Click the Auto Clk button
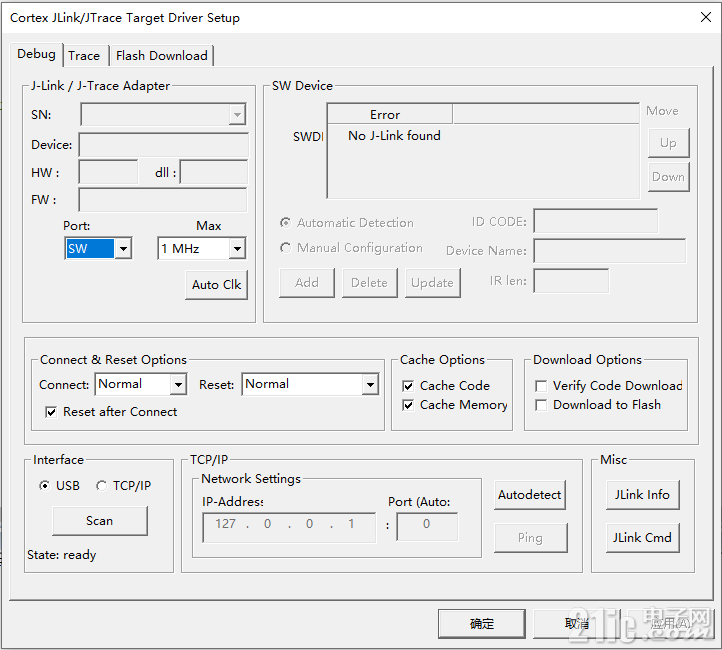 pos(216,285)
